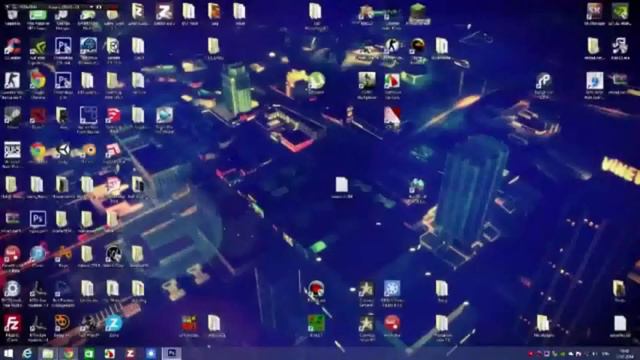640x360 pixels.
Task: Launch the Unity desktop shortcut
Action: 62,150
